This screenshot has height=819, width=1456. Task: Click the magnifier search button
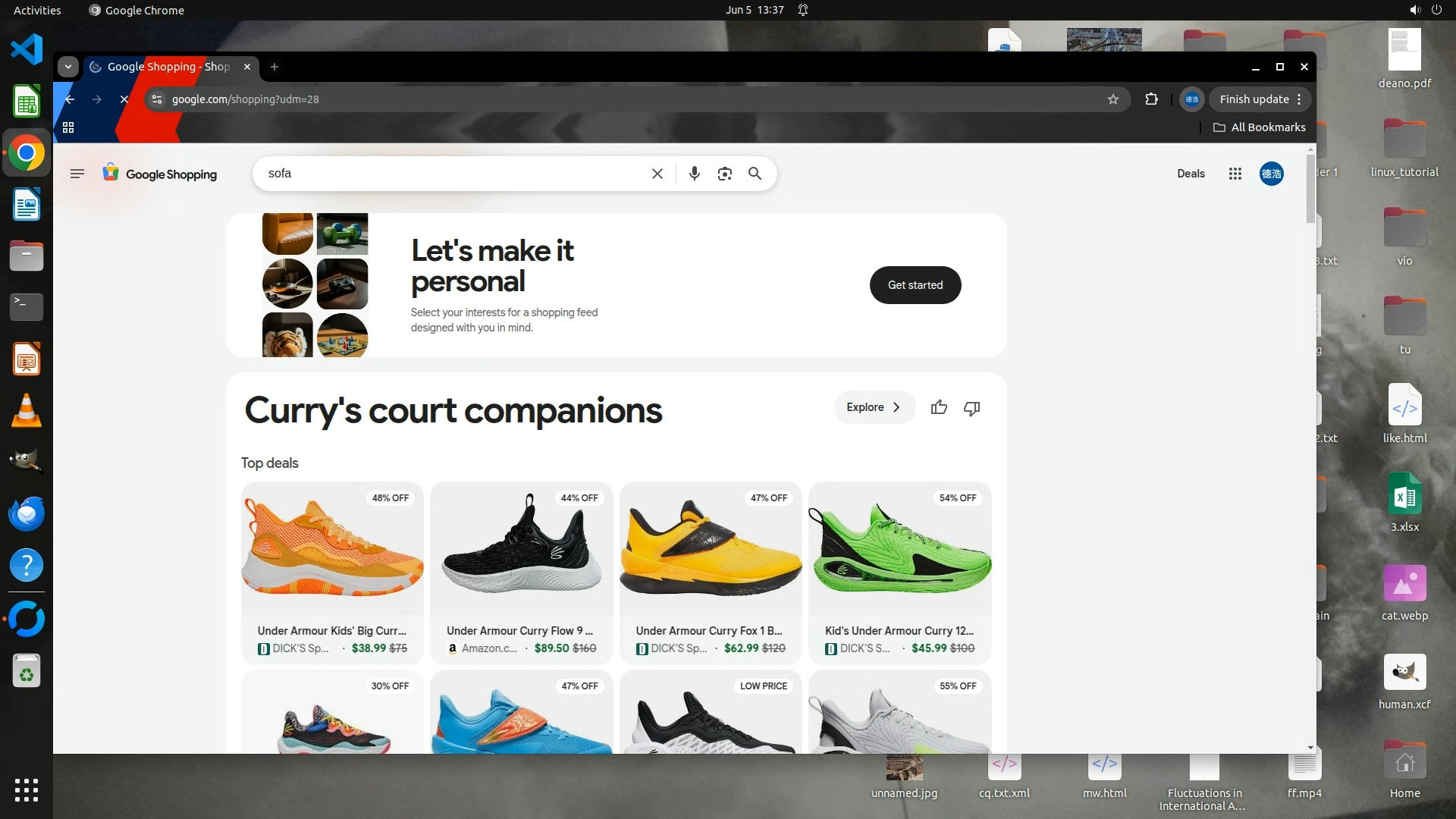click(x=755, y=174)
